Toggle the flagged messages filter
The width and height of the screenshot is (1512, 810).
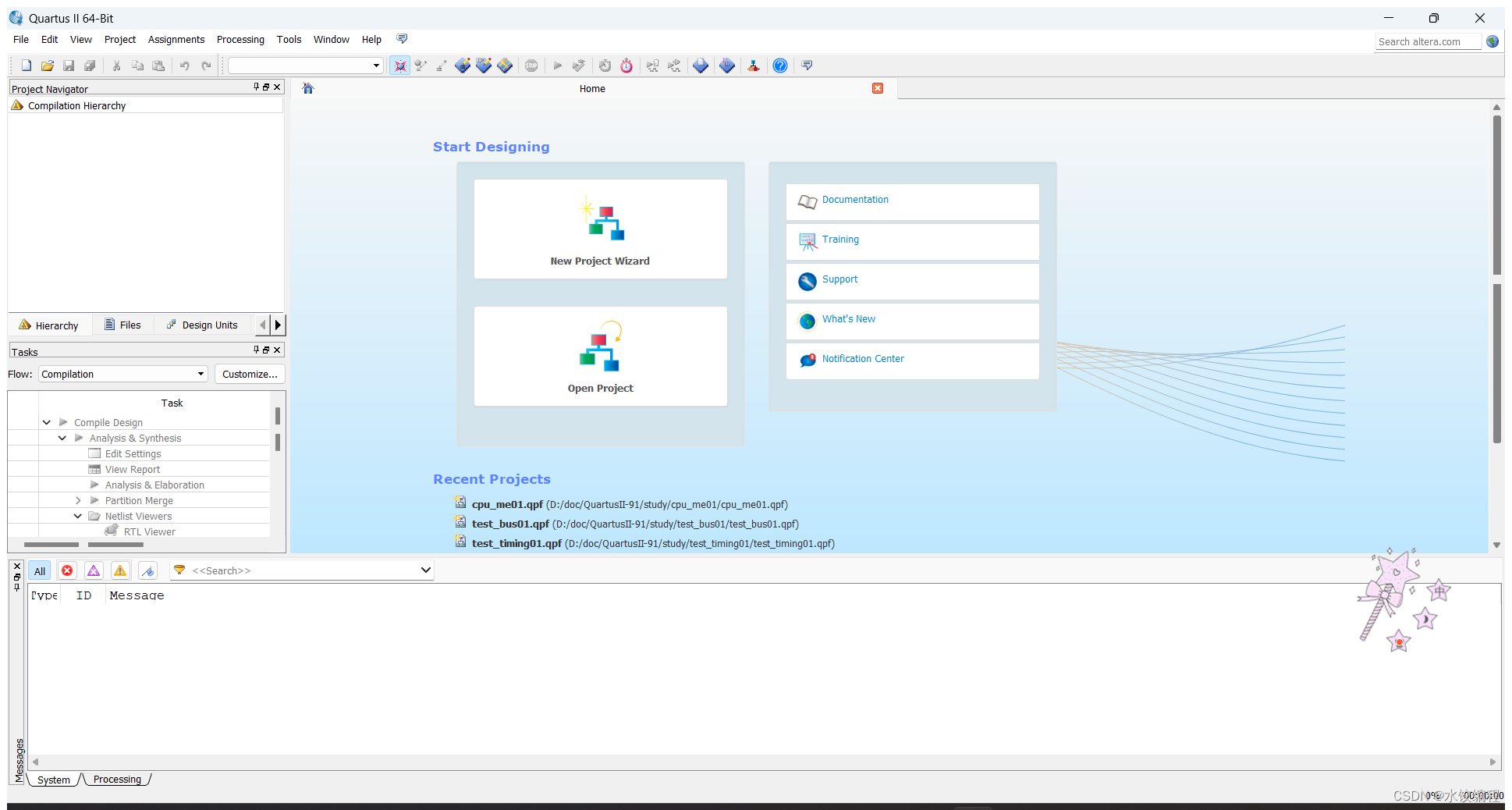click(147, 570)
